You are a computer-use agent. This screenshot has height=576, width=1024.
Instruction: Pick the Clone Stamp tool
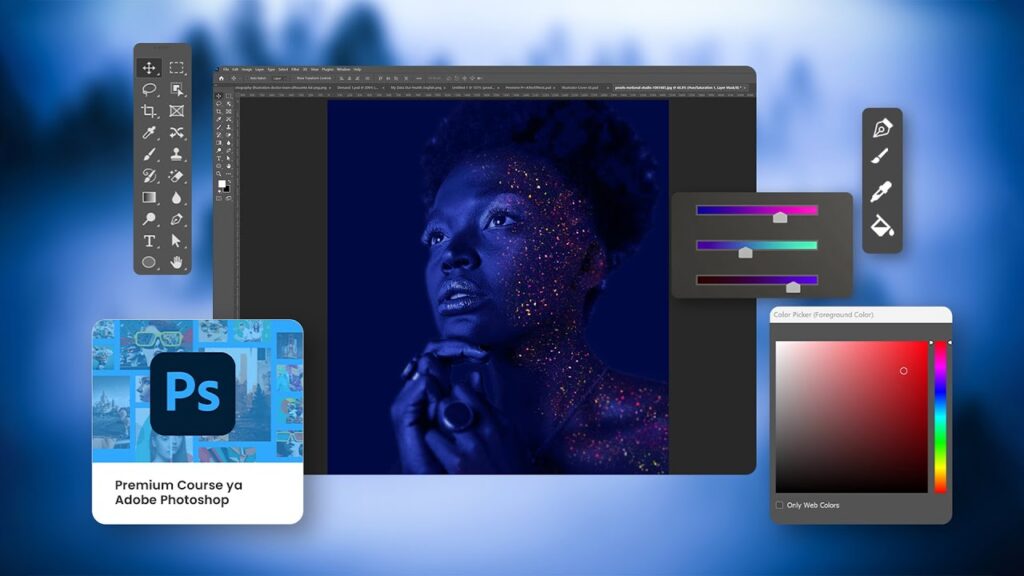point(177,154)
